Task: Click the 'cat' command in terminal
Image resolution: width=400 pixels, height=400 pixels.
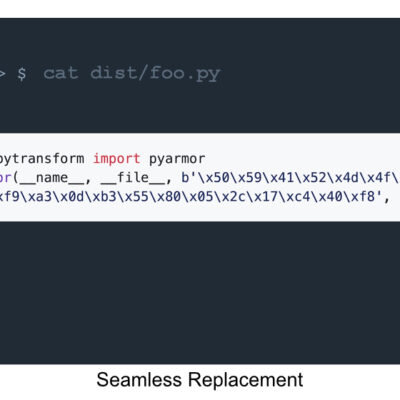Action: 61,73
